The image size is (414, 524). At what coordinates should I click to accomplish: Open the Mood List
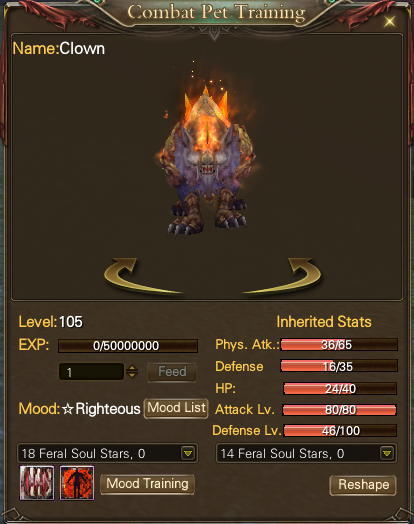pyautogui.click(x=176, y=408)
